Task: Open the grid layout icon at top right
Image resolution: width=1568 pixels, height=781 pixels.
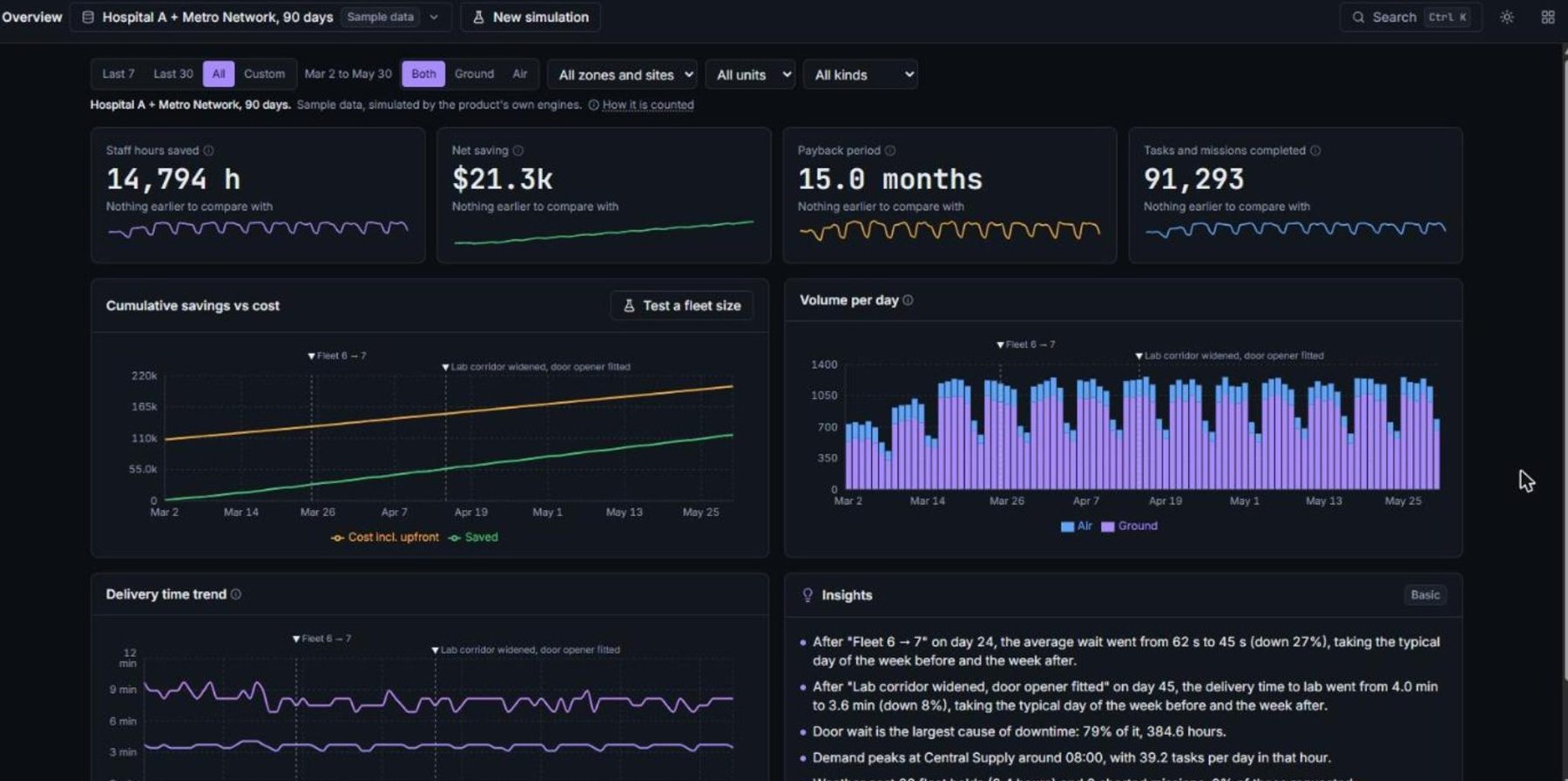Action: tap(1548, 17)
